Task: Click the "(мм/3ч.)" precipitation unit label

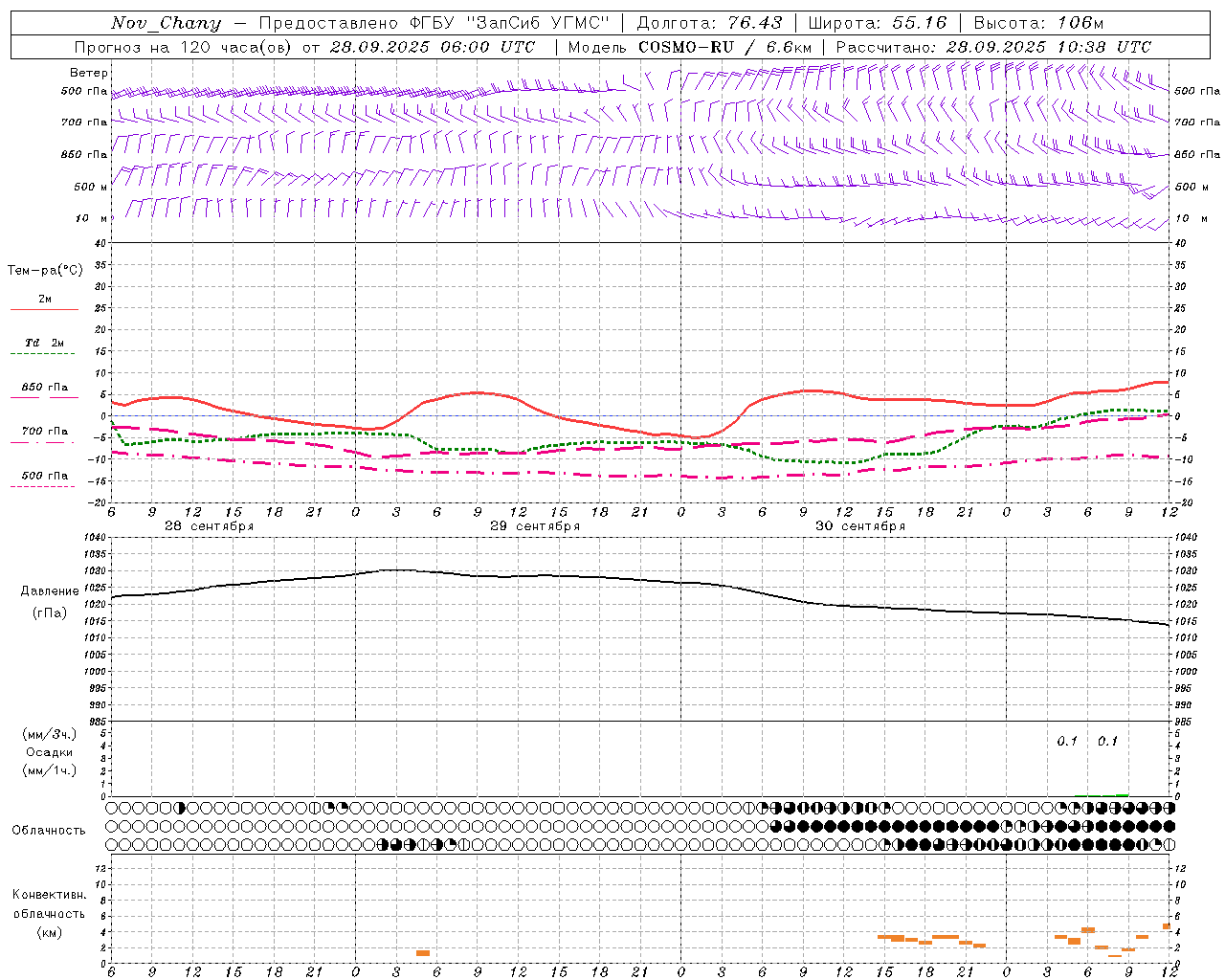Action: click(50, 734)
